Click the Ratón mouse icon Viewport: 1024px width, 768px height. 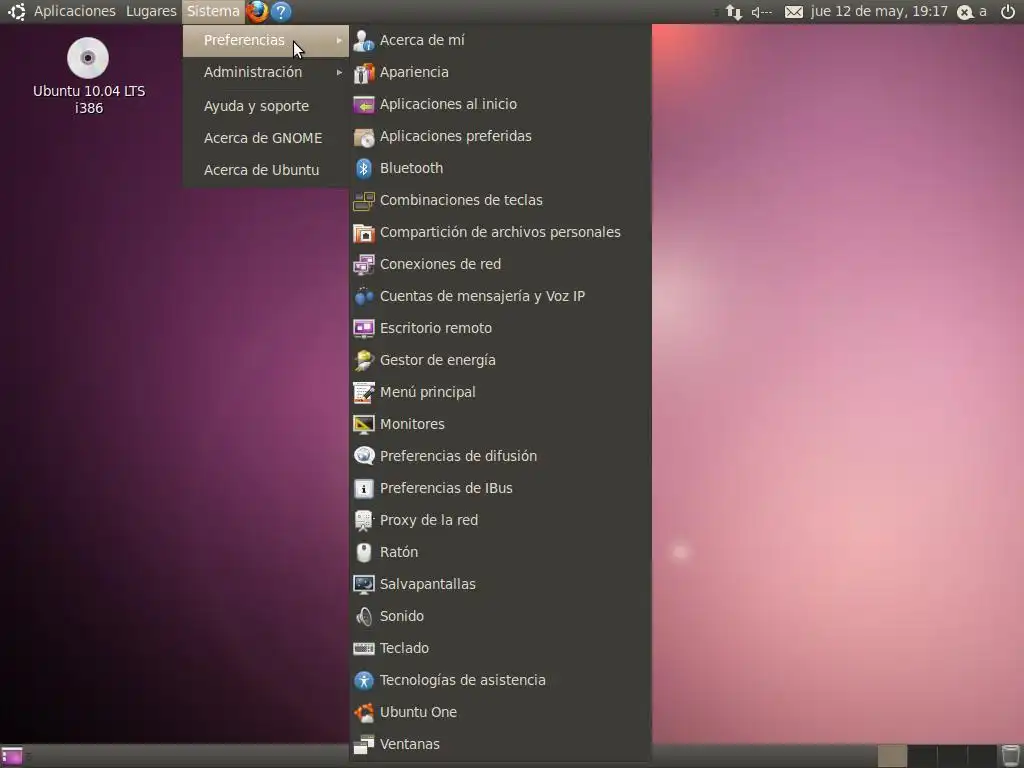(x=364, y=552)
